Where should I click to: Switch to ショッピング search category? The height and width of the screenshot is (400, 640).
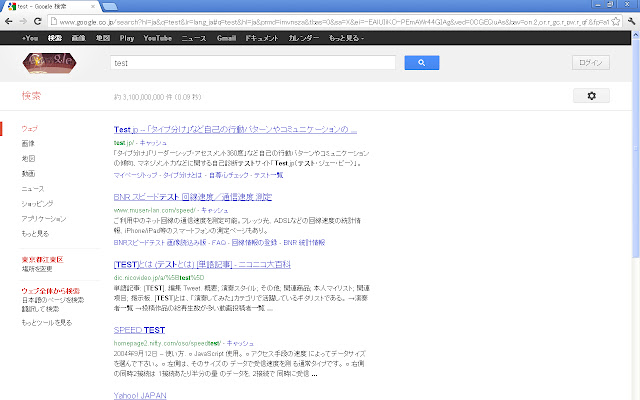coord(37,203)
